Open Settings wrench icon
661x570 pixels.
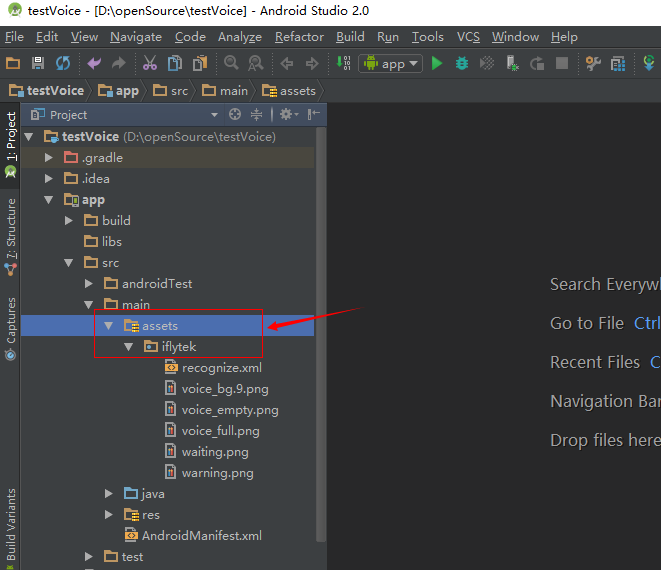pyautogui.click(x=593, y=63)
